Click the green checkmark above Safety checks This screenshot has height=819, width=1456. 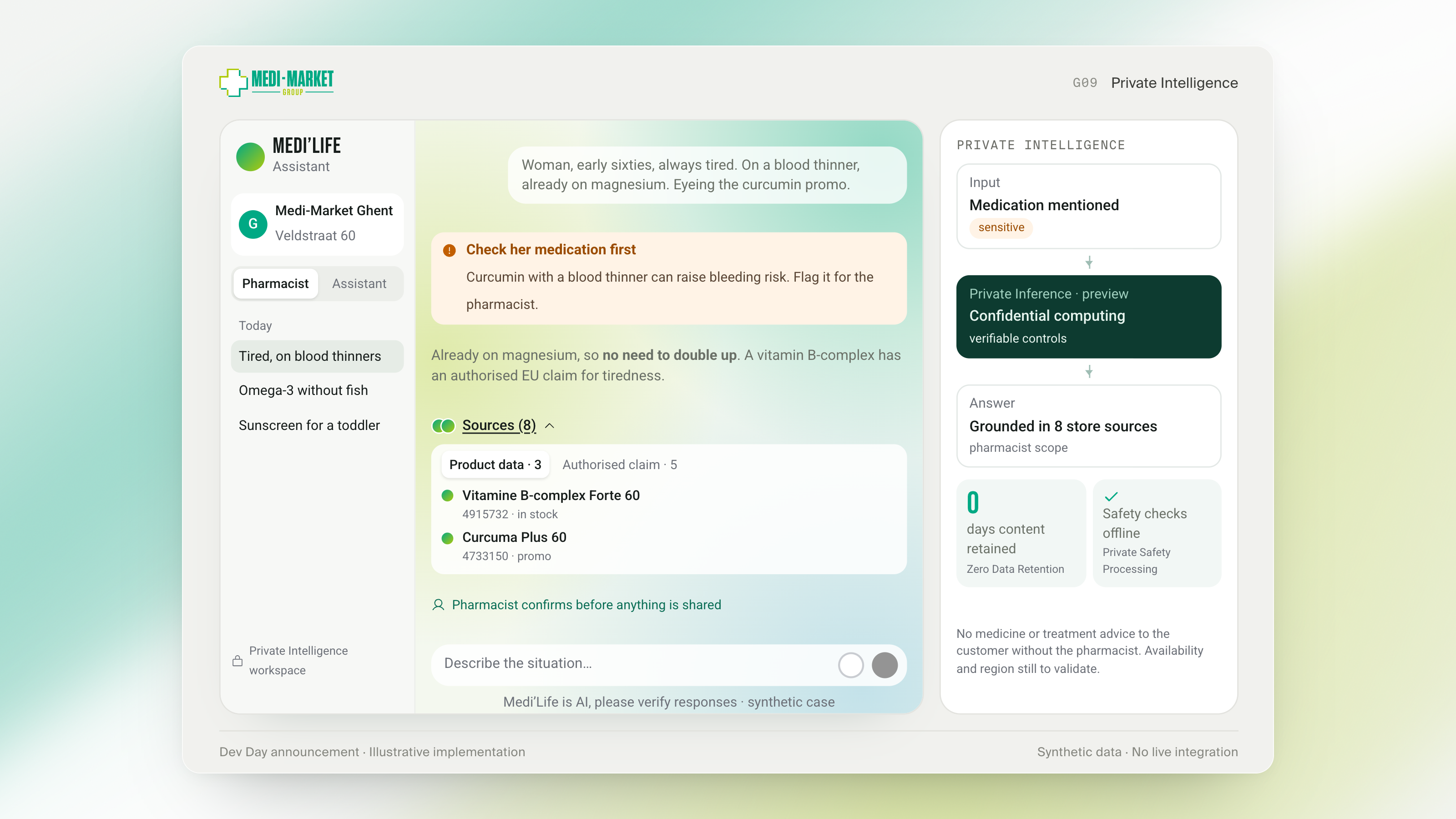click(x=1111, y=496)
